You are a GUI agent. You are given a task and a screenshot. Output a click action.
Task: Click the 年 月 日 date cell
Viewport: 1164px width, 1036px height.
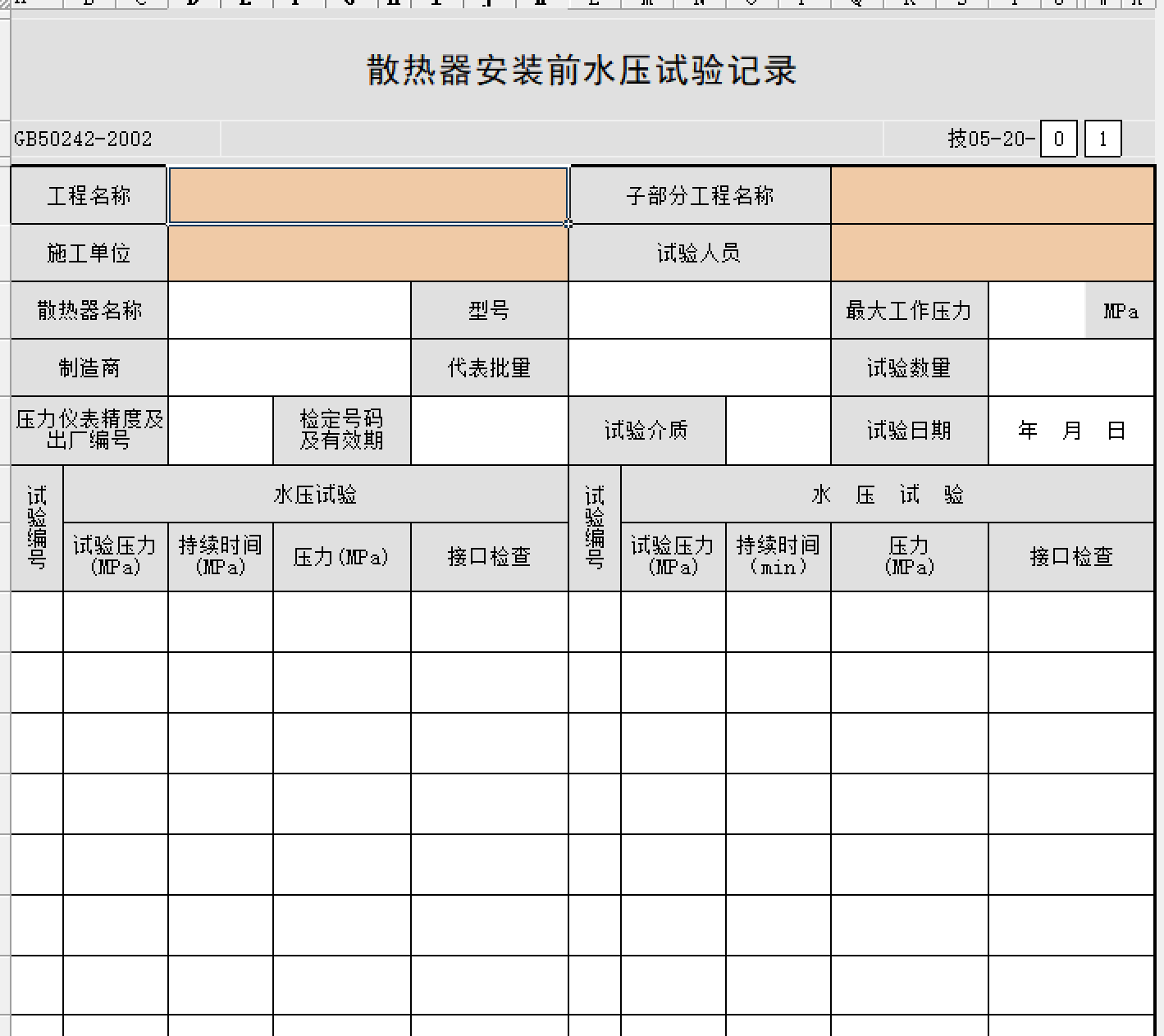tap(1070, 430)
